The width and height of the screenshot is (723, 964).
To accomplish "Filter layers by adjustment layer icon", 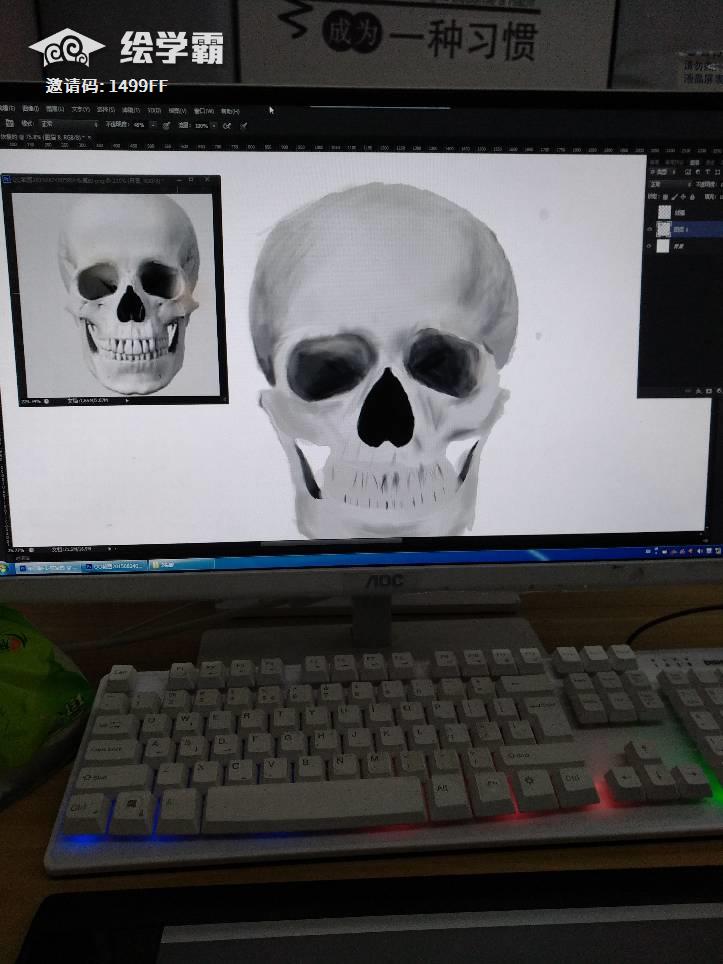I will click(x=698, y=172).
